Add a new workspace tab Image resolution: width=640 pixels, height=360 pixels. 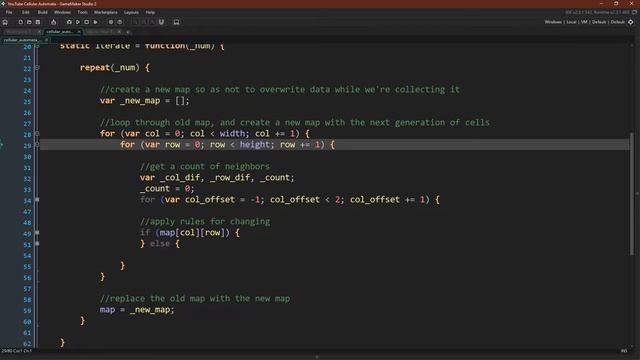(128, 31)
